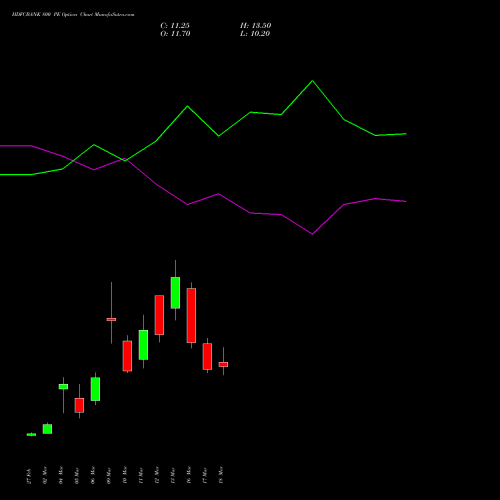Click the green candlestick for 02 Mar
Viewport: 500px width, 500px height.
coord(47,429)
